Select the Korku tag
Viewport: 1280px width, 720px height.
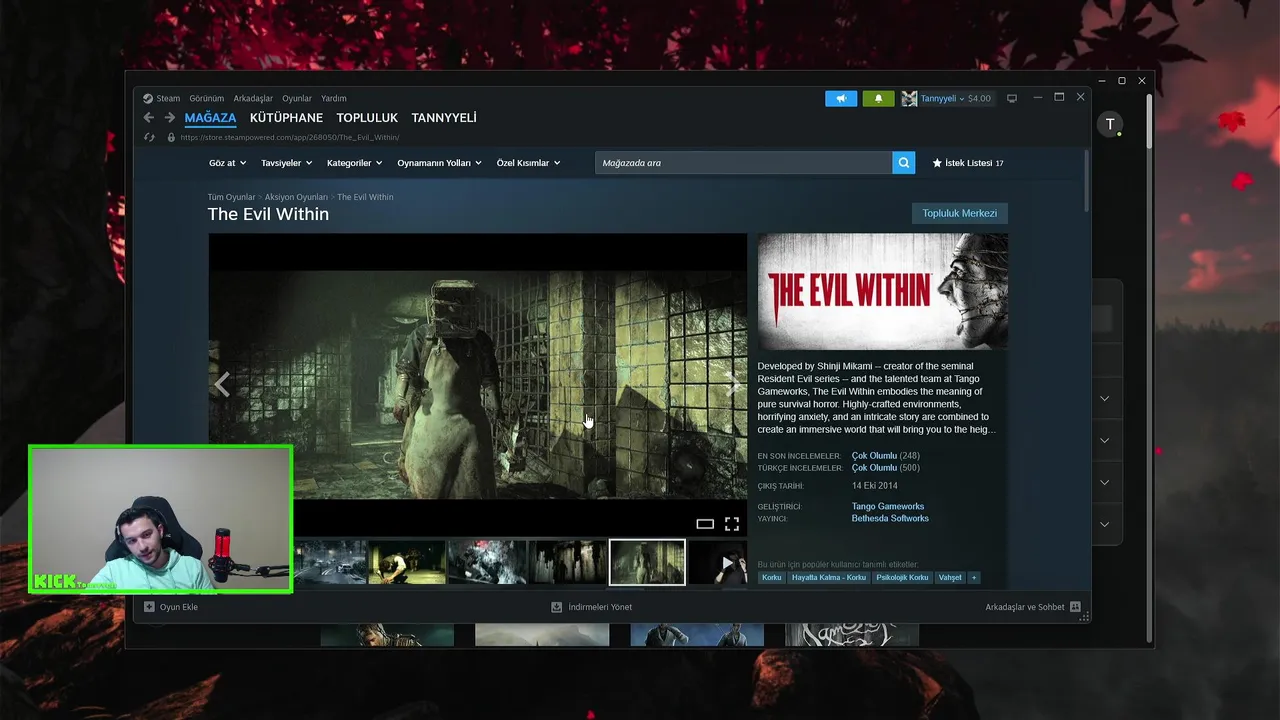(771, 577)
